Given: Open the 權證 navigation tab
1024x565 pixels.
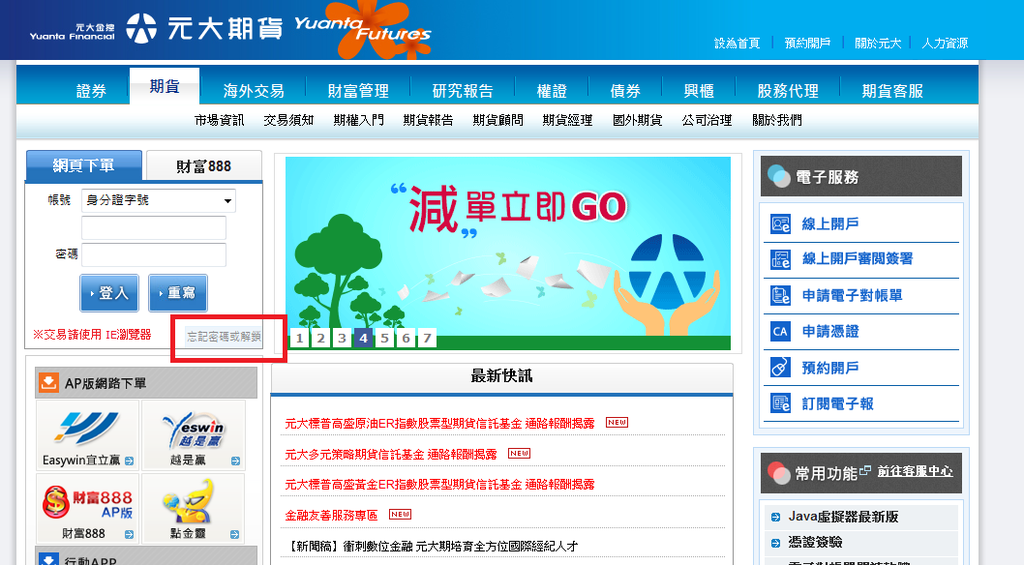Looking at the screenshot, I should point(552,91).
